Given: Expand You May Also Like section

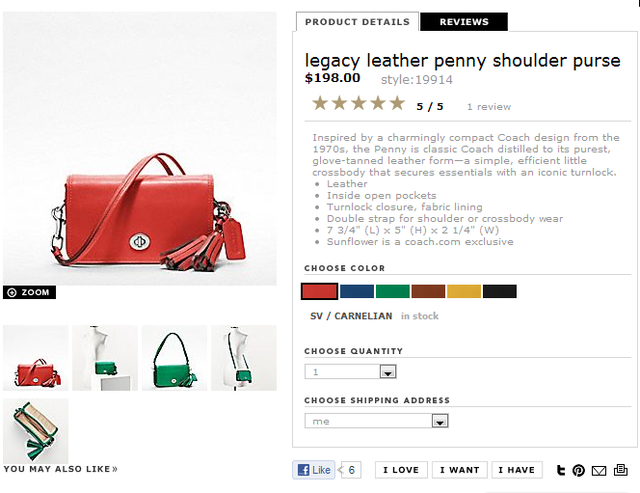Looking at the screenshot, I should click(60, 469).
